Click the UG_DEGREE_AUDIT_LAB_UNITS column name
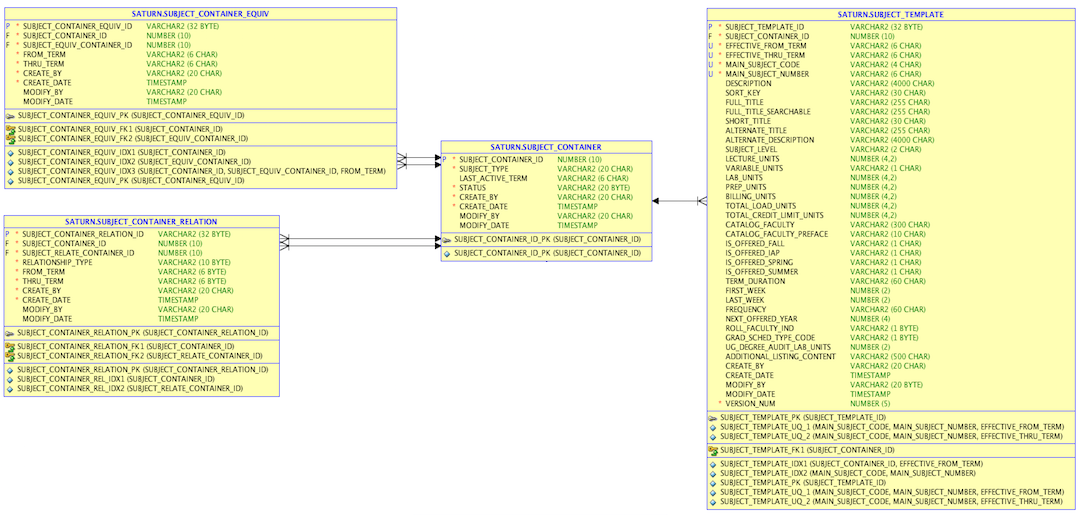 777,347
